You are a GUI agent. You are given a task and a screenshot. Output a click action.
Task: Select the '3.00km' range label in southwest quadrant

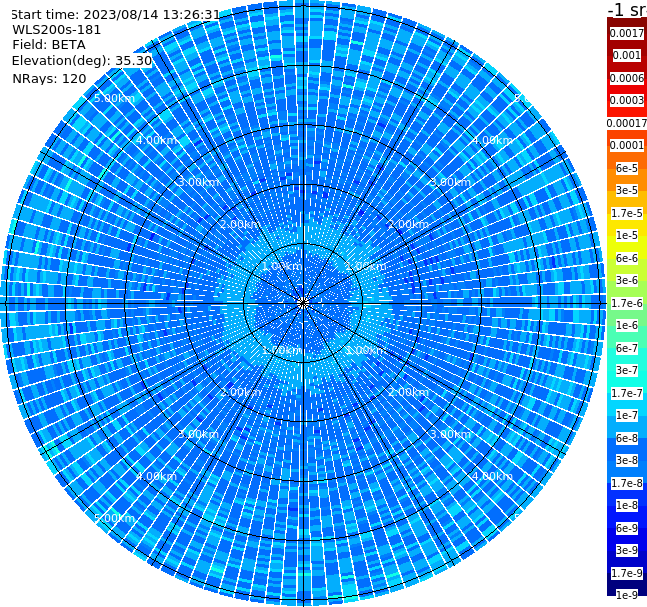click(x=198, y=434)
